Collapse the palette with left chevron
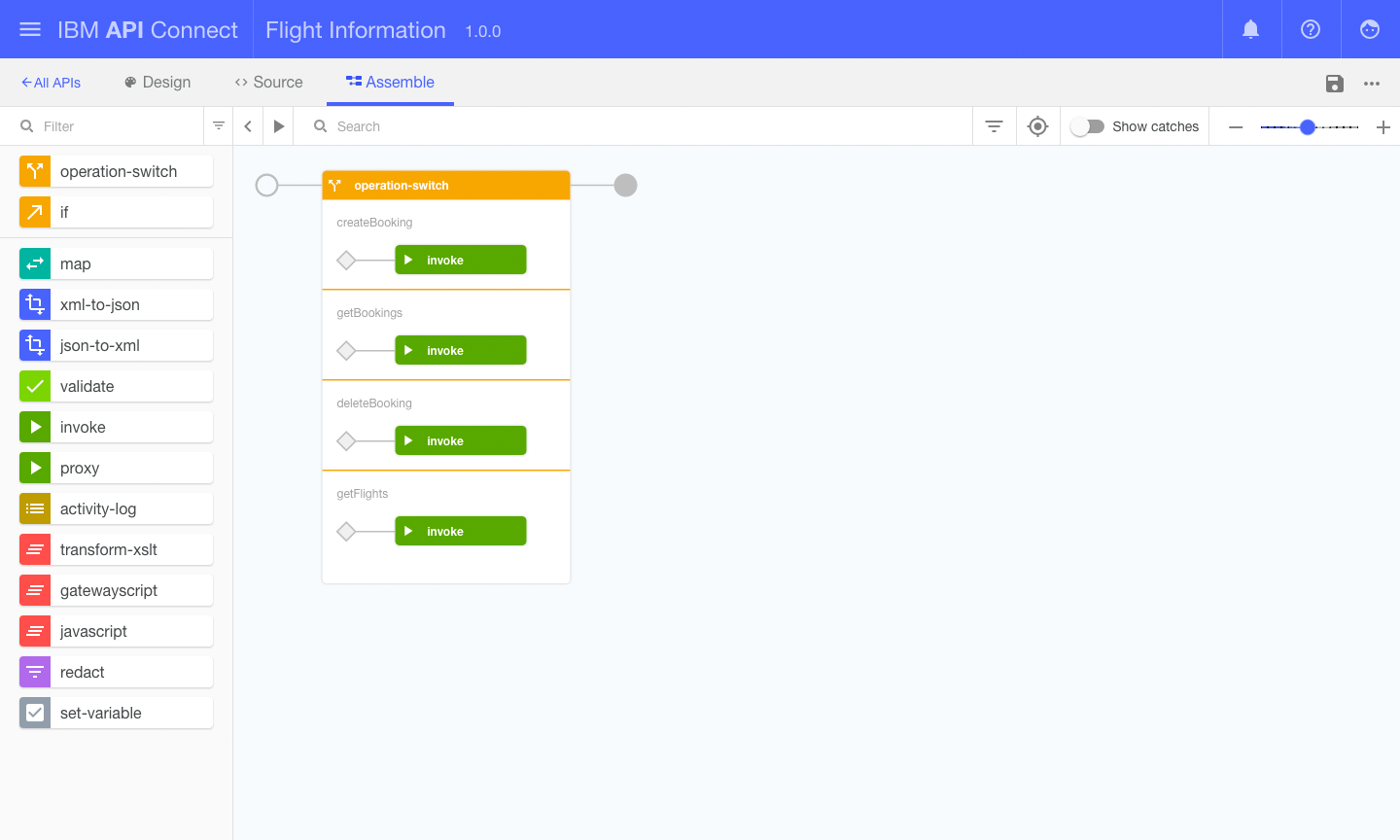1400x840 pixels. (x=248, y=126)
